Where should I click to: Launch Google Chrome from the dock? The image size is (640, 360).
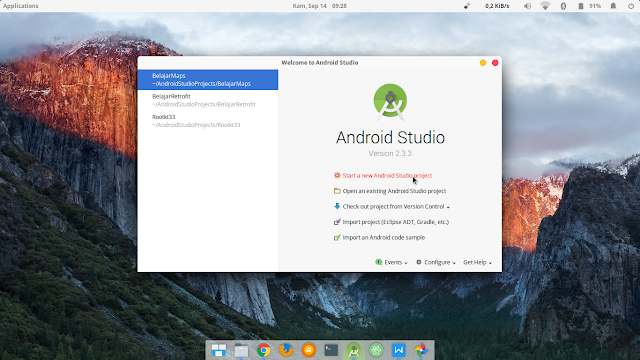[264, 350]
